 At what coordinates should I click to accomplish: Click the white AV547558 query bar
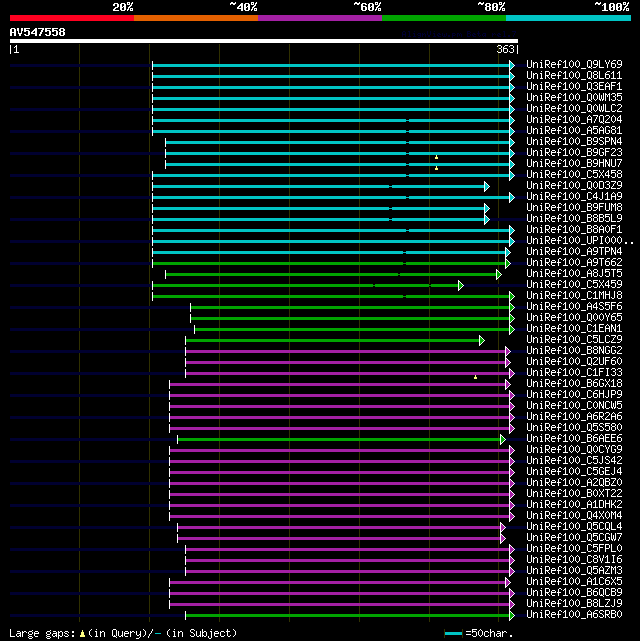[x=264, y=41]
